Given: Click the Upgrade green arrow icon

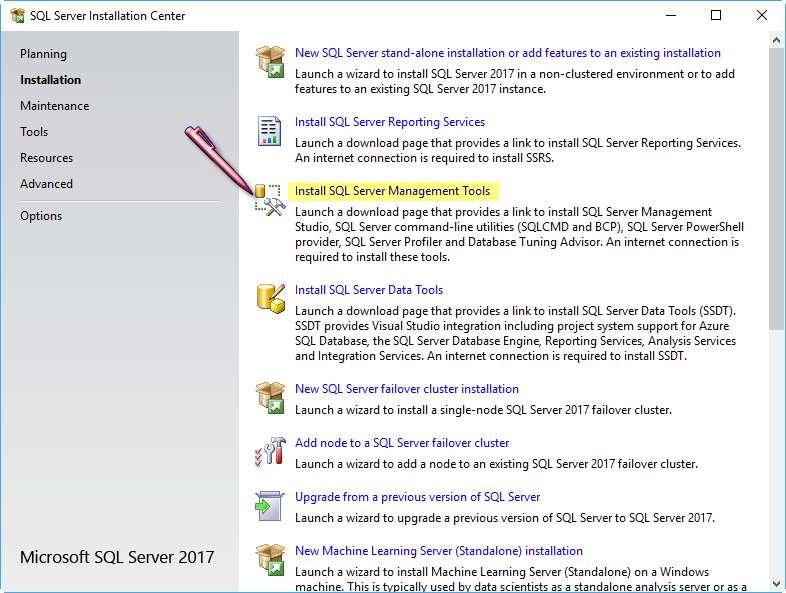Looking at the screenshot, I should point(270,506).
